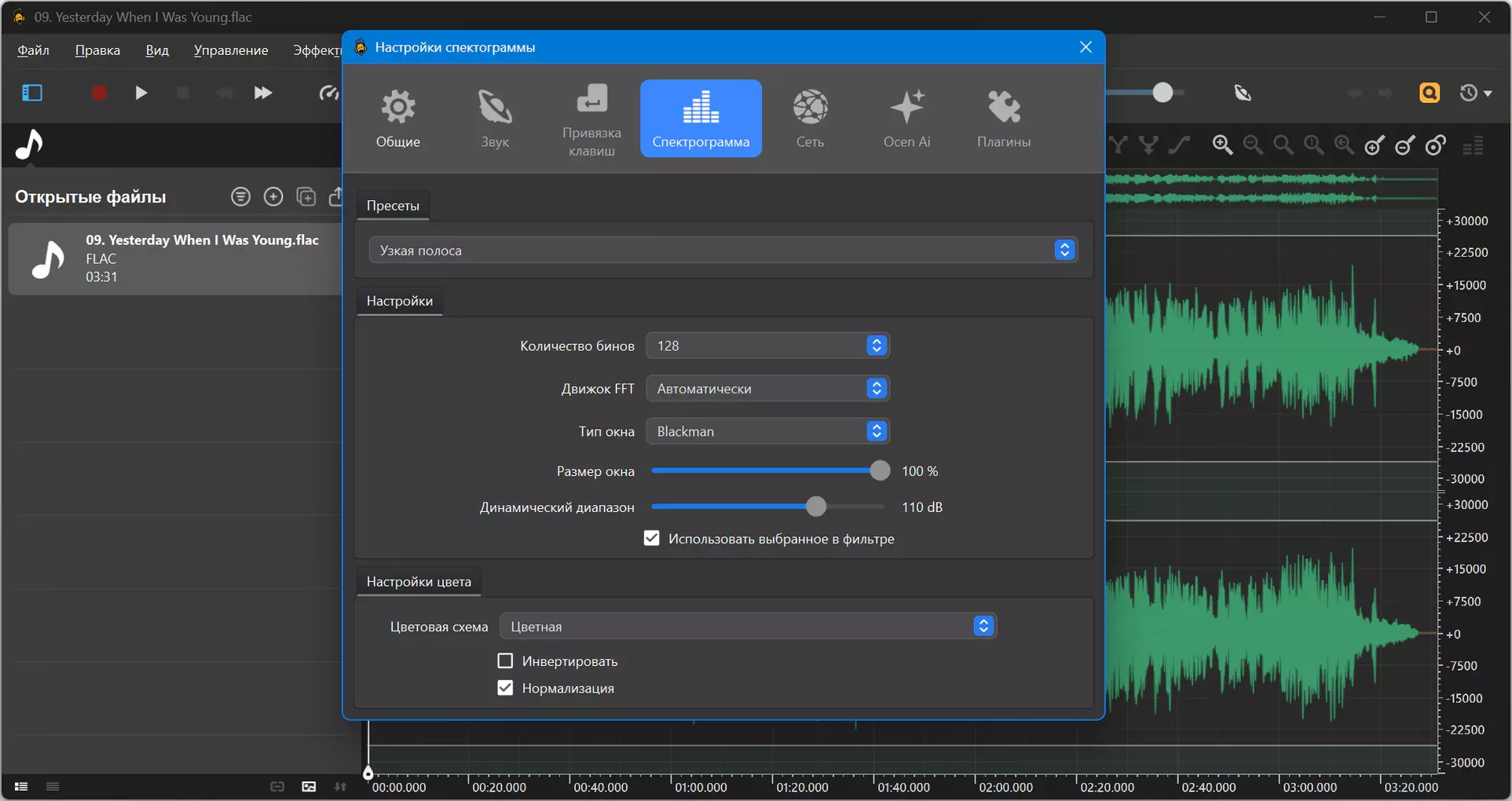This screenshot has height=801, width=1512.
Task: Click the list view icon in status bar
Action: click(21, 786)
